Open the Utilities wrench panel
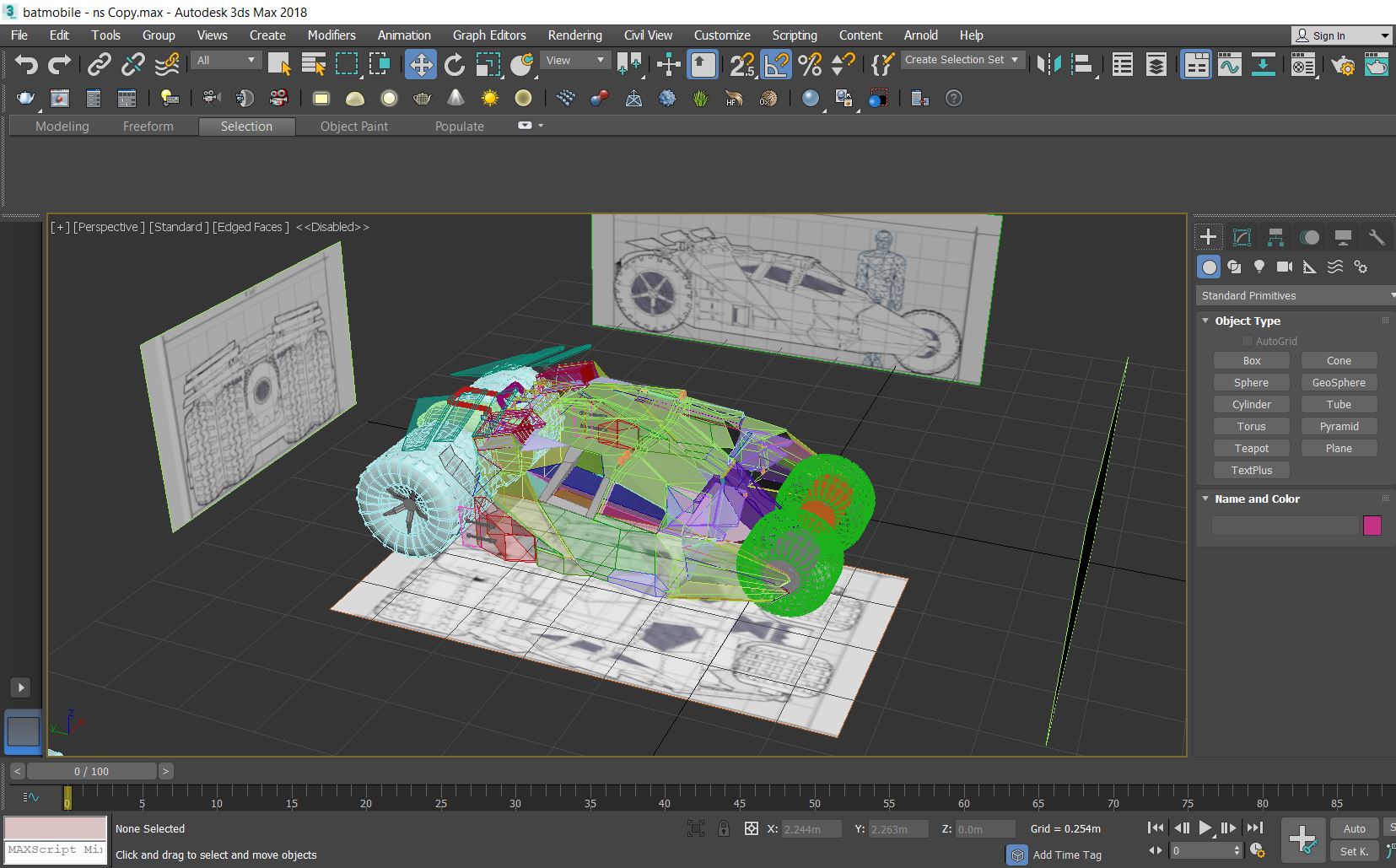Screen dimensions: 1396x868 coord(1377,237)
